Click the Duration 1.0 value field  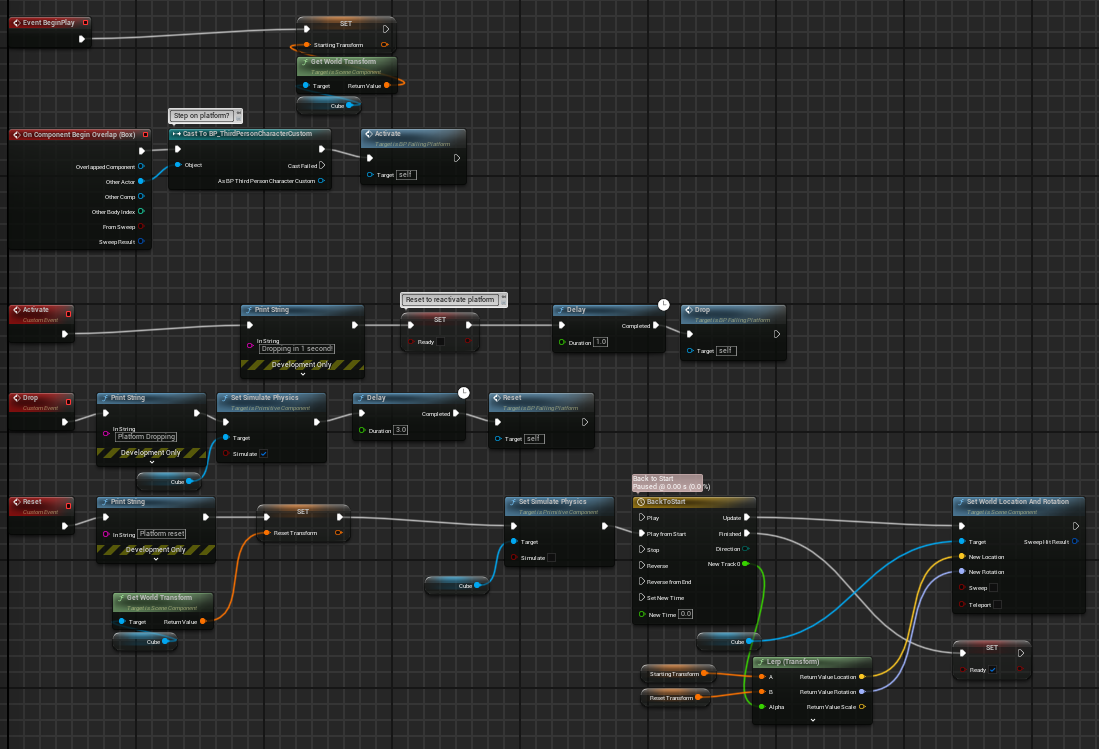[x=601, y=342]
